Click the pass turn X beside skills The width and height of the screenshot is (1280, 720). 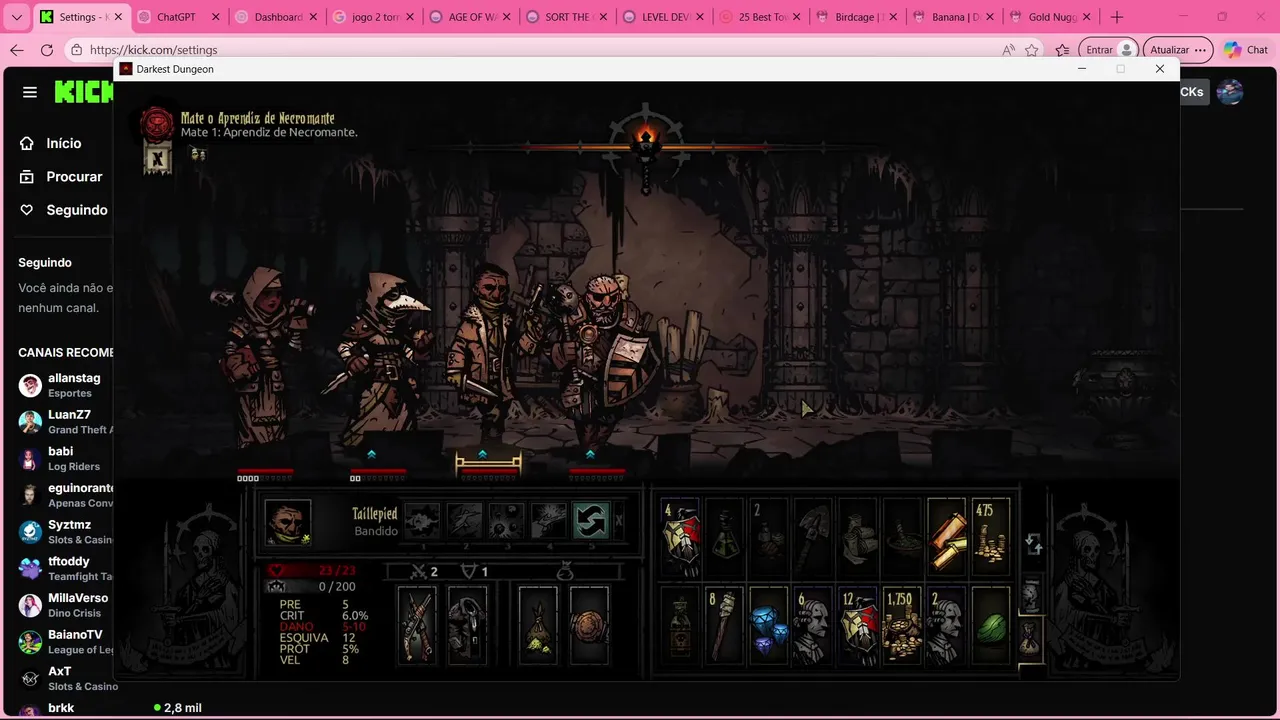(x=618, y=521)
